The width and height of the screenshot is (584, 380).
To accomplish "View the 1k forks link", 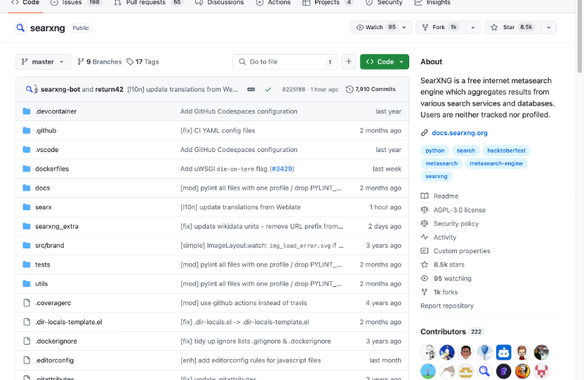I will [439, 292].
